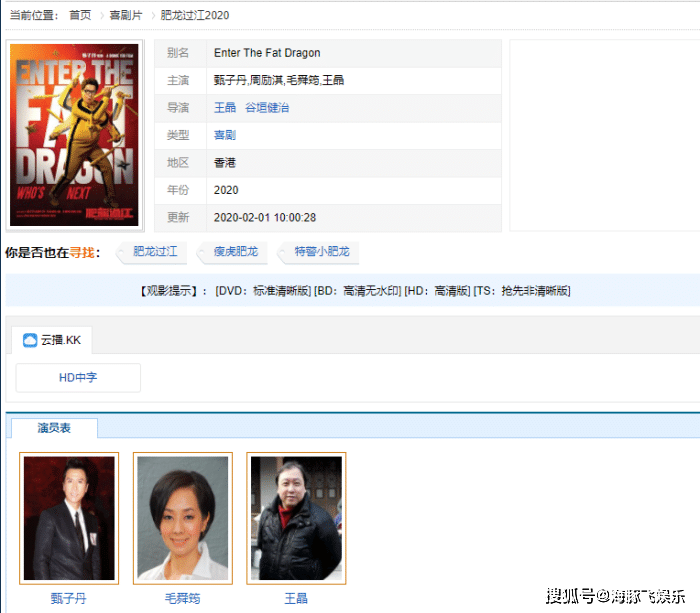Go to the 喜剧片 breadcrumb category

[125, 15]
